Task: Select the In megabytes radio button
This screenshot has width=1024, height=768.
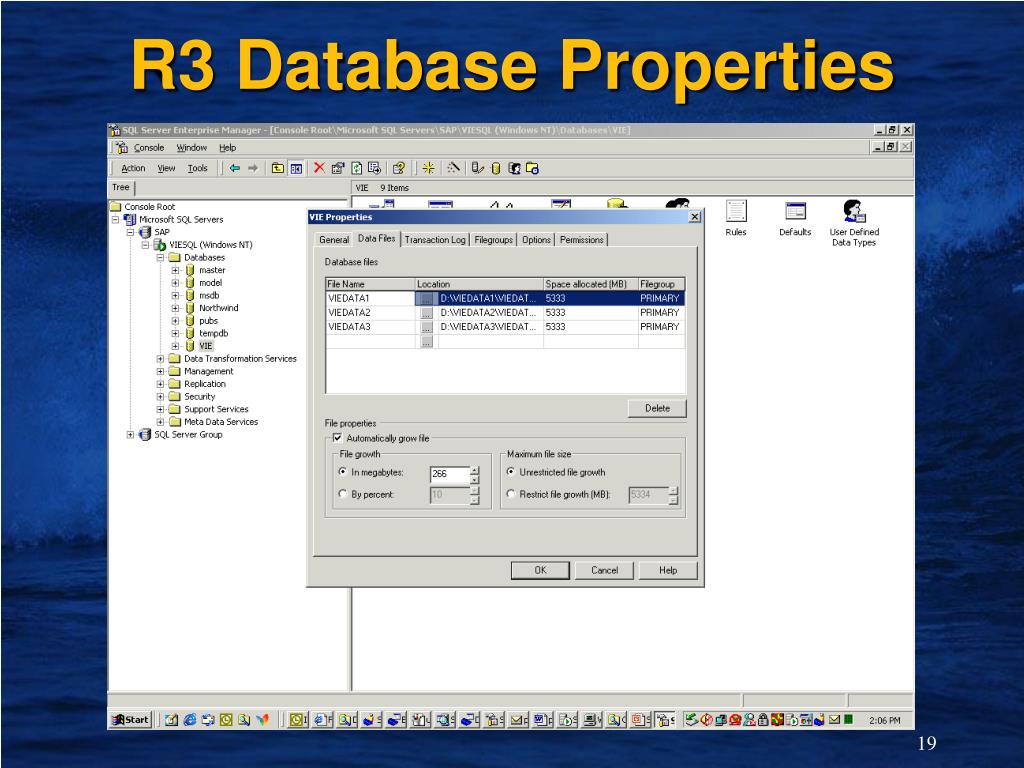Action: tap(343, 472)
